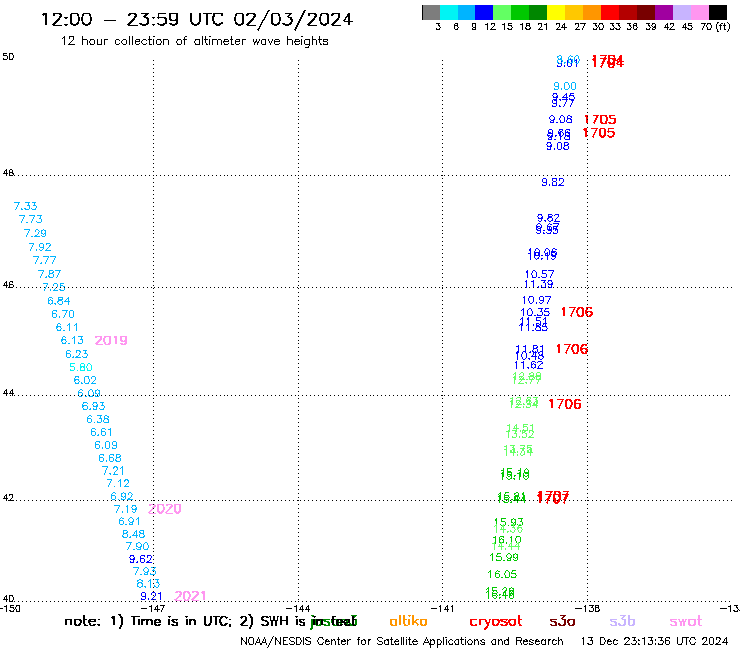Click the latitude 44 axis label
Screen dimensions: 740x650
pyautogui.click(x=8, y=393)
